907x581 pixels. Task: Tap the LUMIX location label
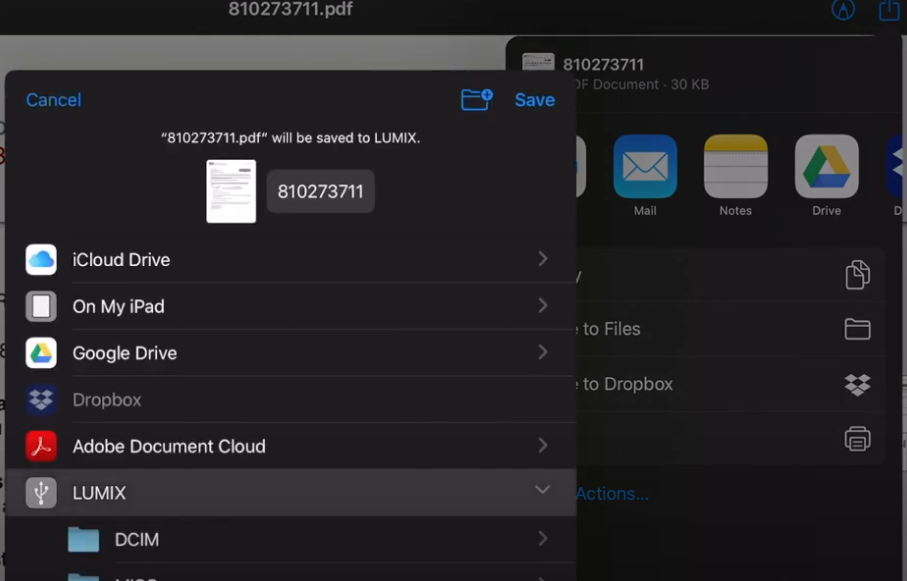tap(99, 493)
